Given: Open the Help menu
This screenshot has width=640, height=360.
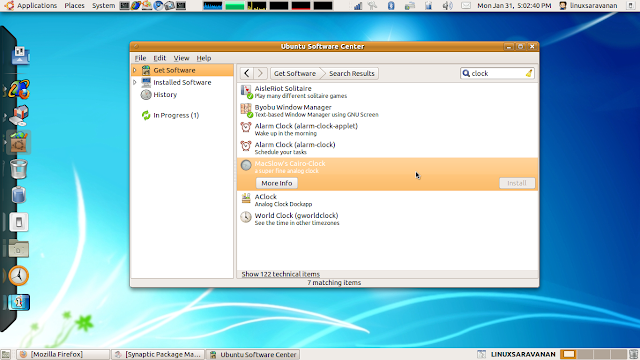Looking at the screenshot, I should click(204, 58).
